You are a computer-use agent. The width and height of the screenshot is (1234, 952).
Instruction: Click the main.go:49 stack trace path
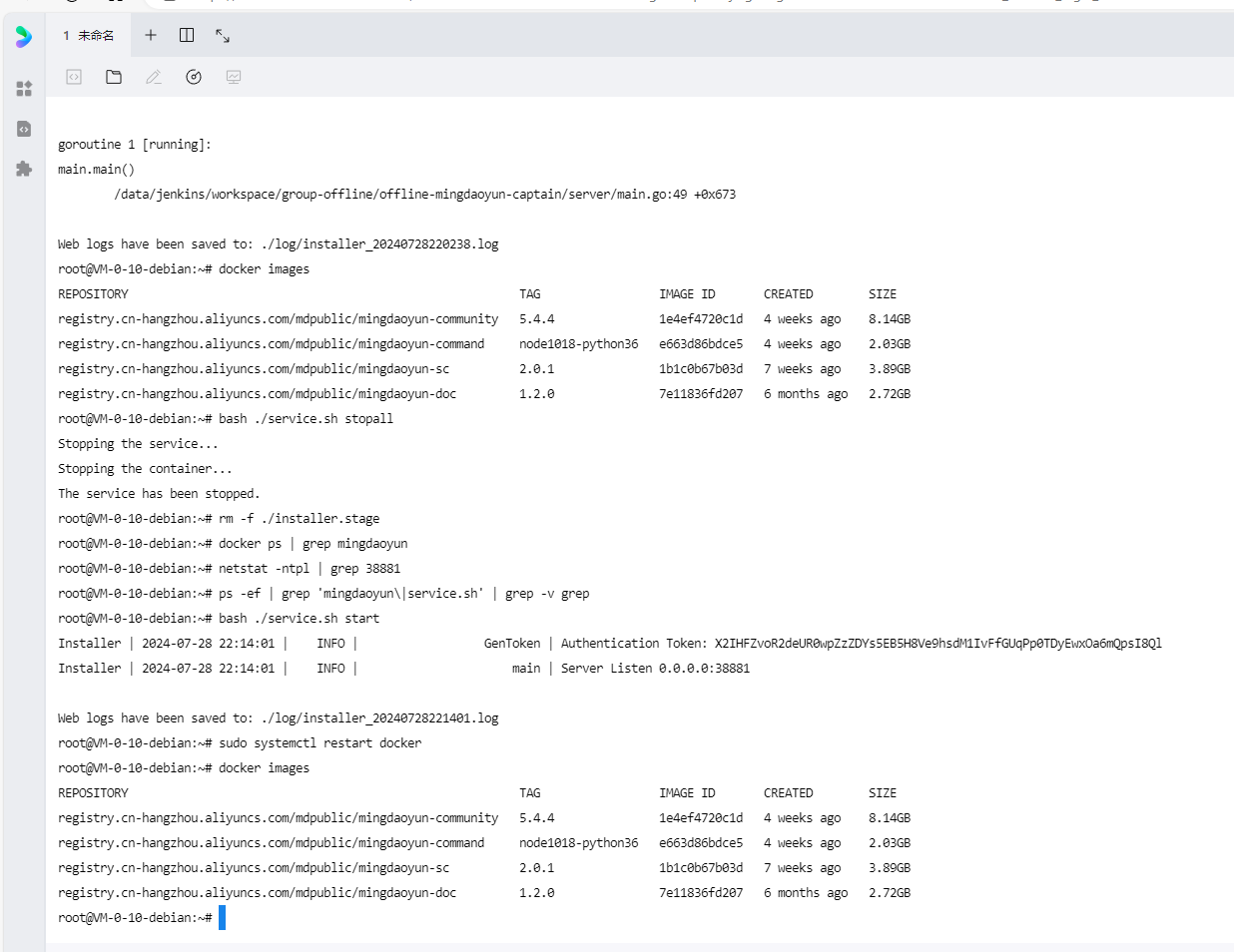click(424, 195)
